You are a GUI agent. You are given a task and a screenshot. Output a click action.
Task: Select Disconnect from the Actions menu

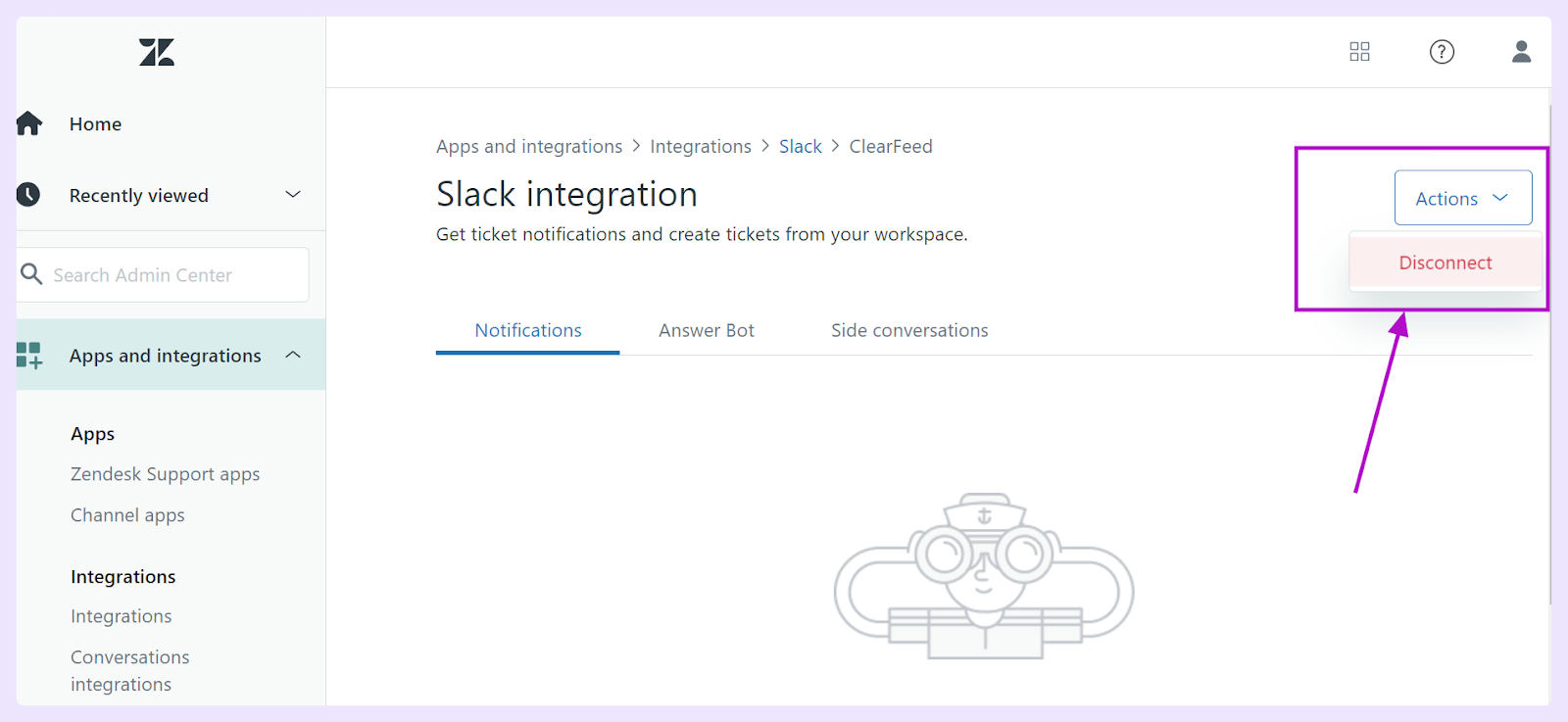pos(1445,263)
